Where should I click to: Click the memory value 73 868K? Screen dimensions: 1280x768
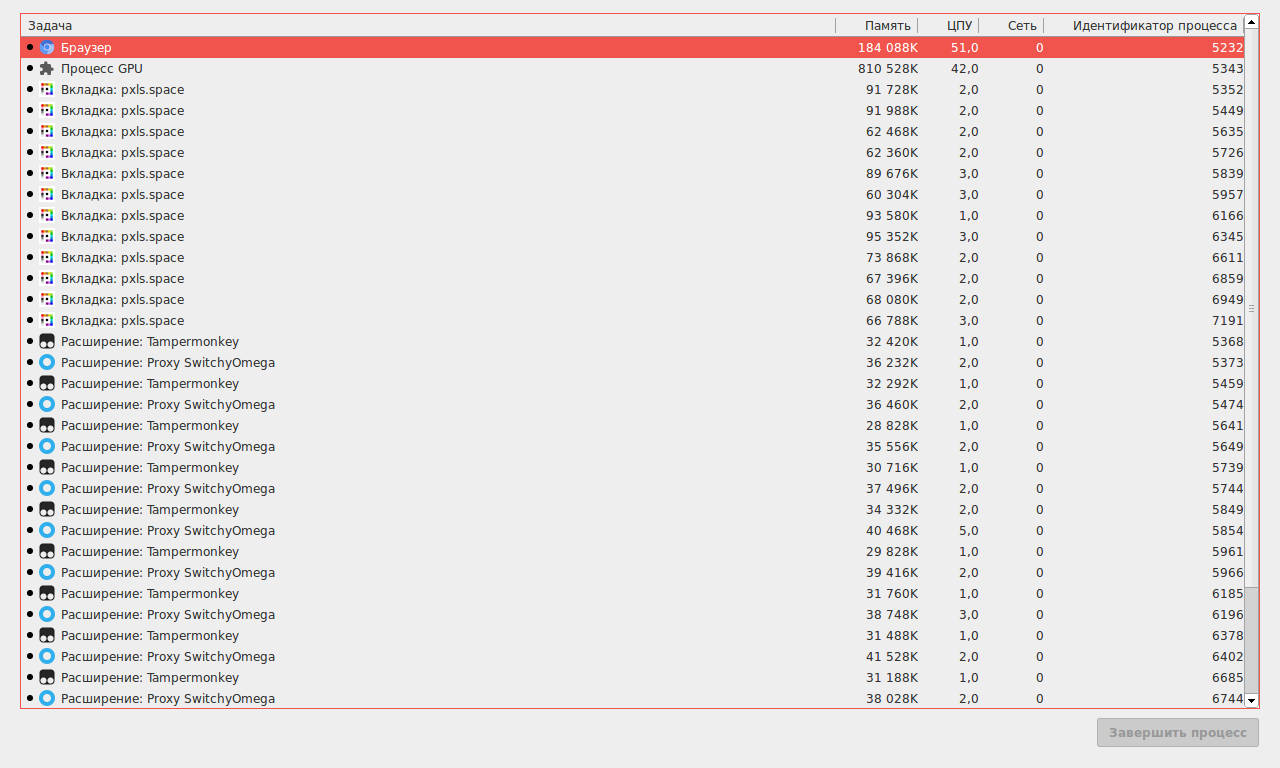coord(892,258)
